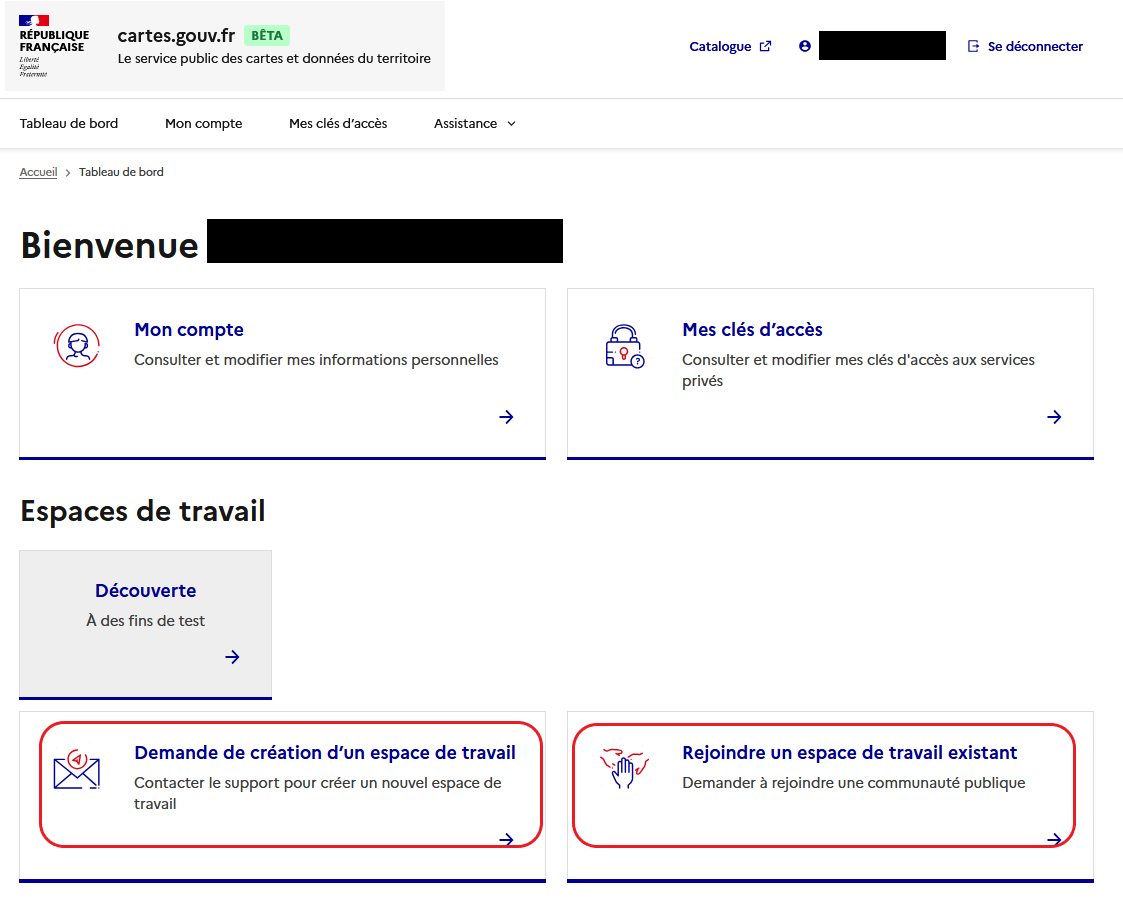The width and height of the screenshot is (1123, 901).
Task: Click the user account icon in header
Action: pyautogui.click(x=805, y=46)
